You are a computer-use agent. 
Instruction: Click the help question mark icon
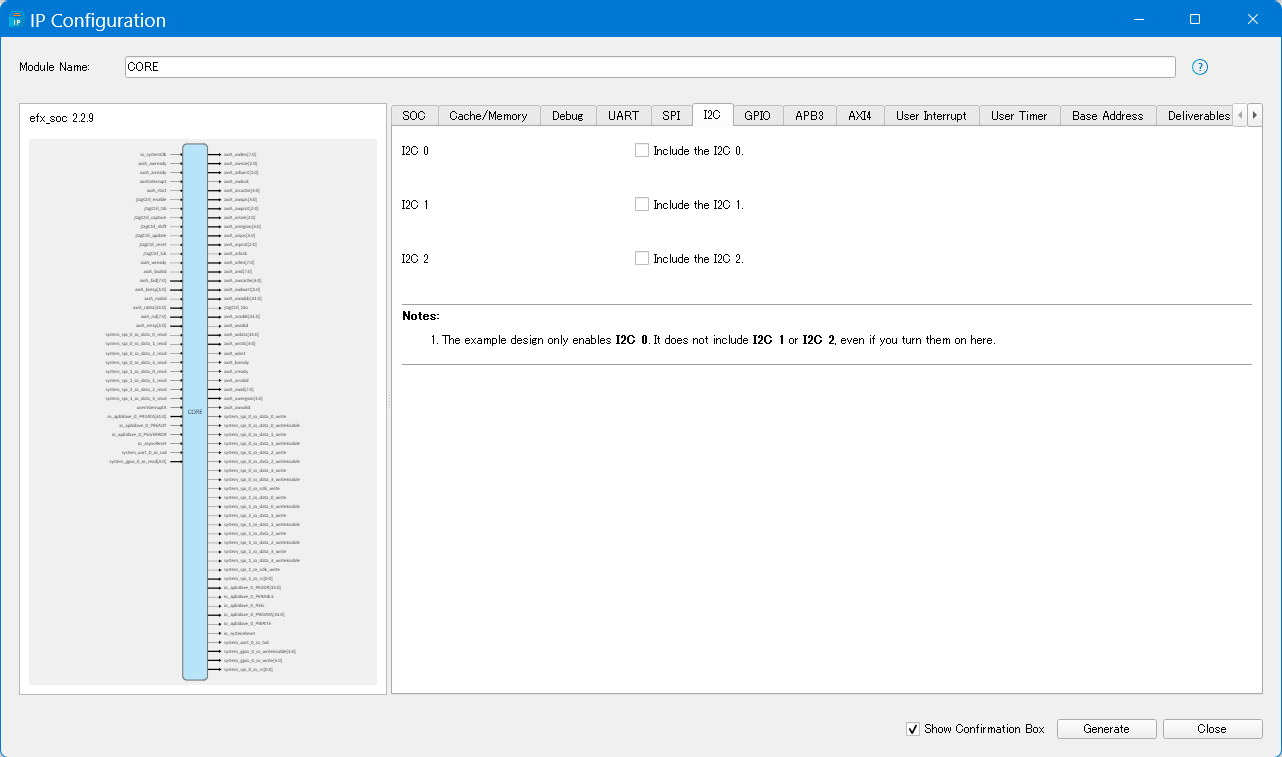pos(1200,67)
